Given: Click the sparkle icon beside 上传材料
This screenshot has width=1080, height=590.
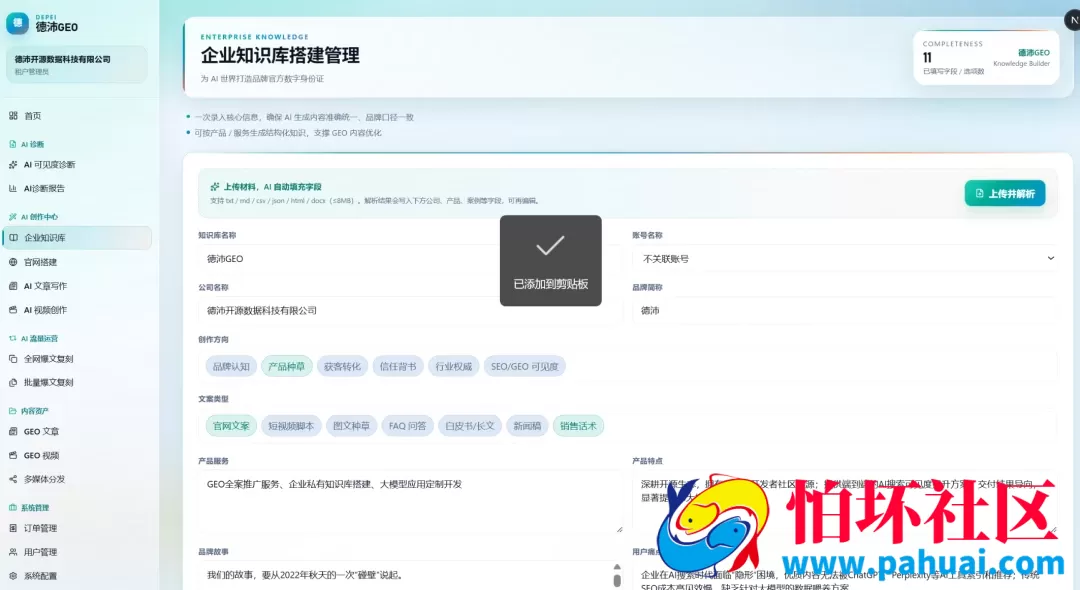Looking at the screenshot, I should (215, 187).
